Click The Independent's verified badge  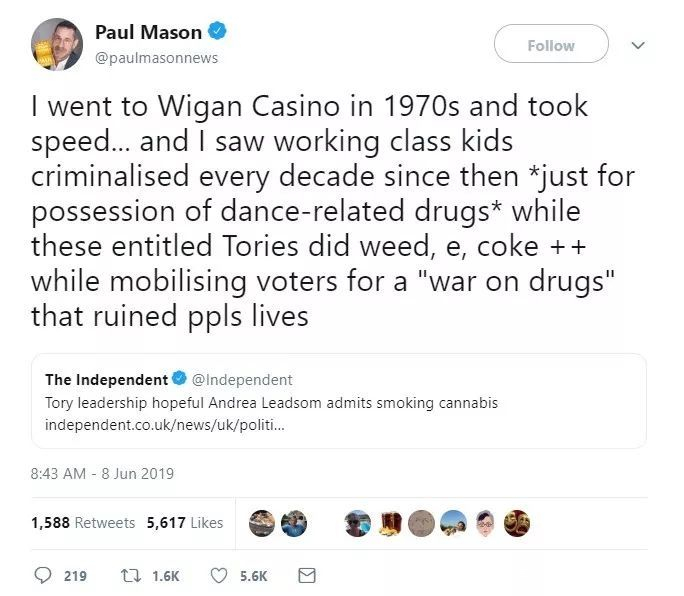pos(179,380)
